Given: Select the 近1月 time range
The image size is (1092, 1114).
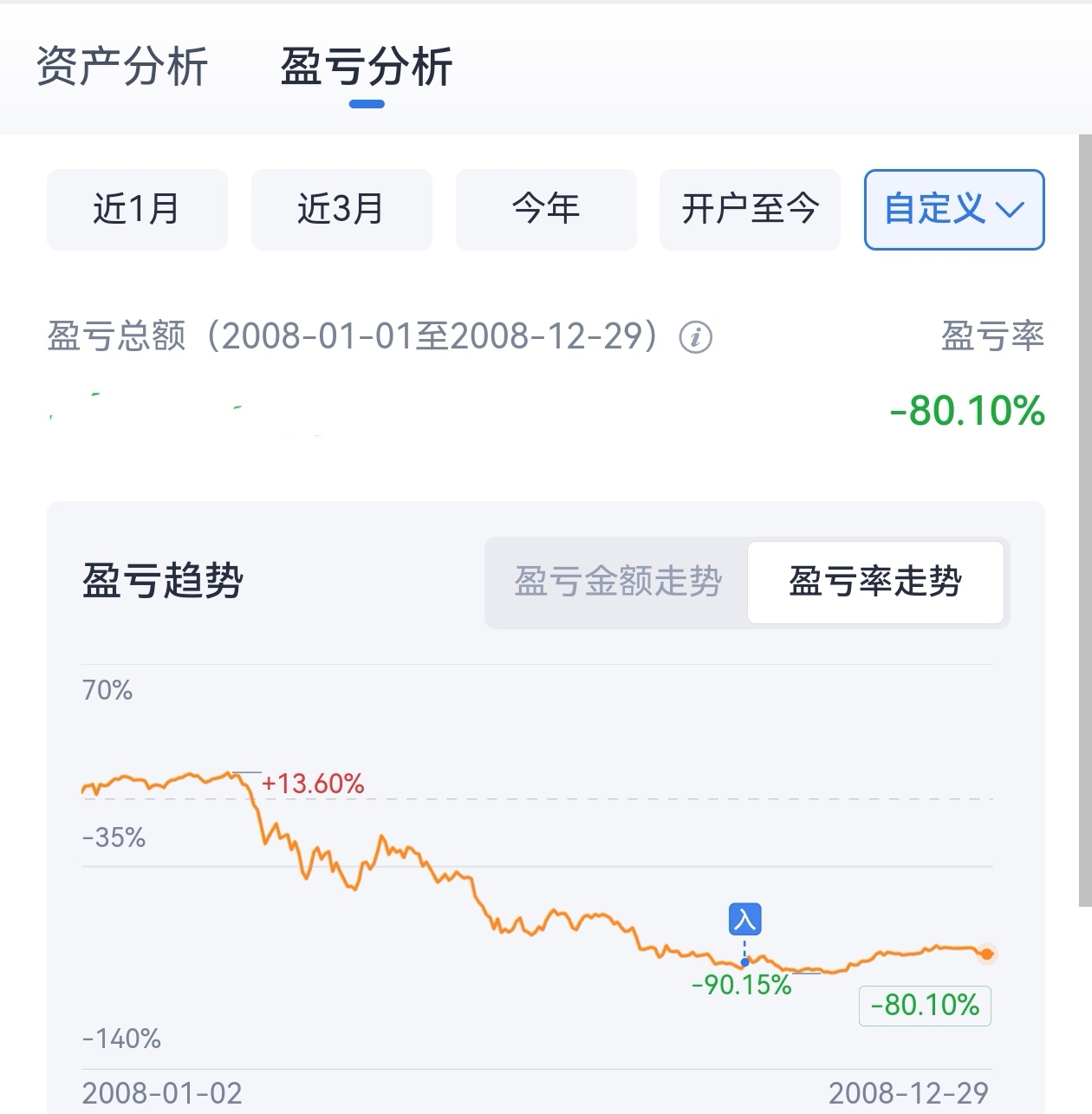Looking at the screenshot, I should coord(137,210).
